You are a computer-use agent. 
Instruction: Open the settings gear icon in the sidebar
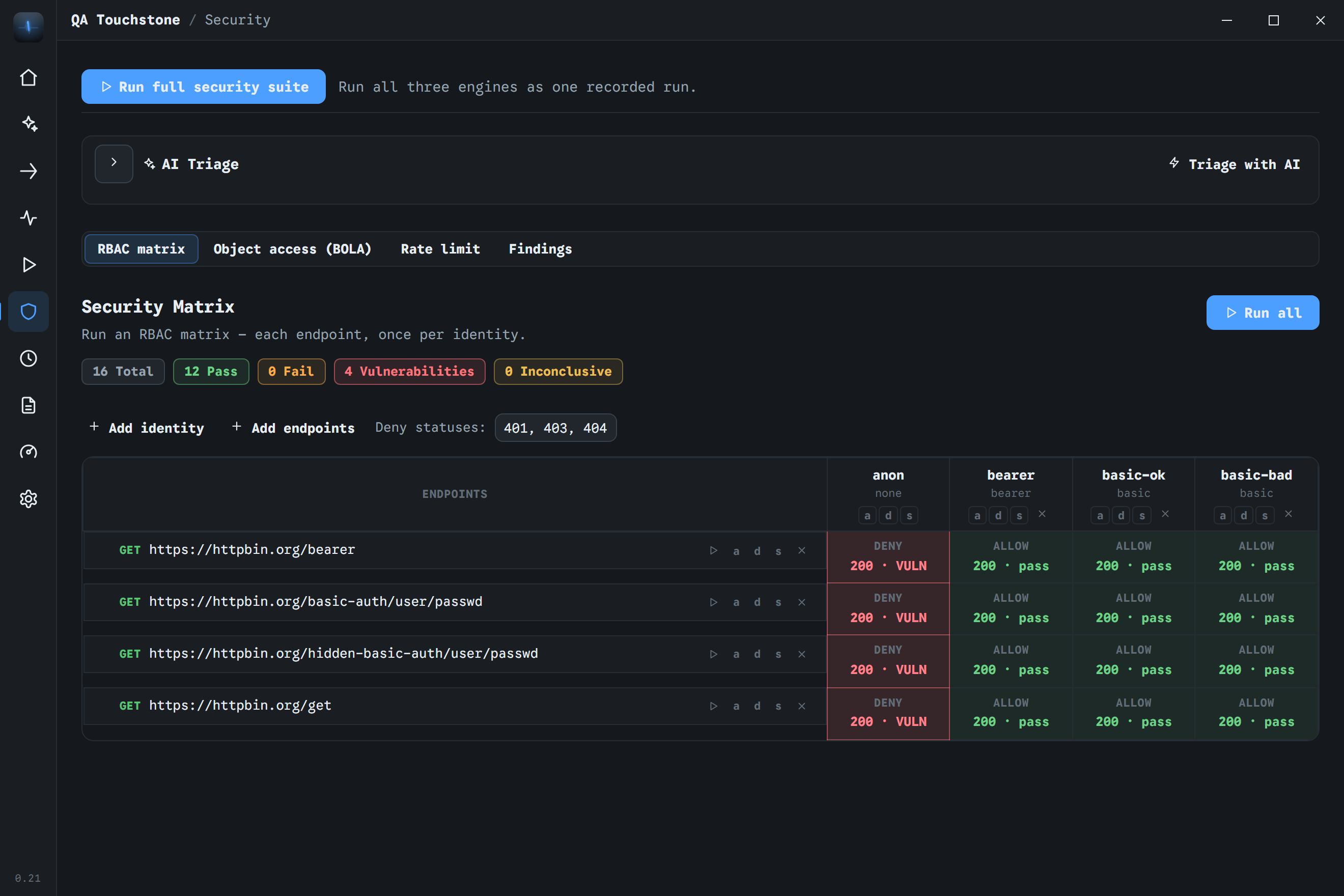pyautogui.click(x=29, y=499)
